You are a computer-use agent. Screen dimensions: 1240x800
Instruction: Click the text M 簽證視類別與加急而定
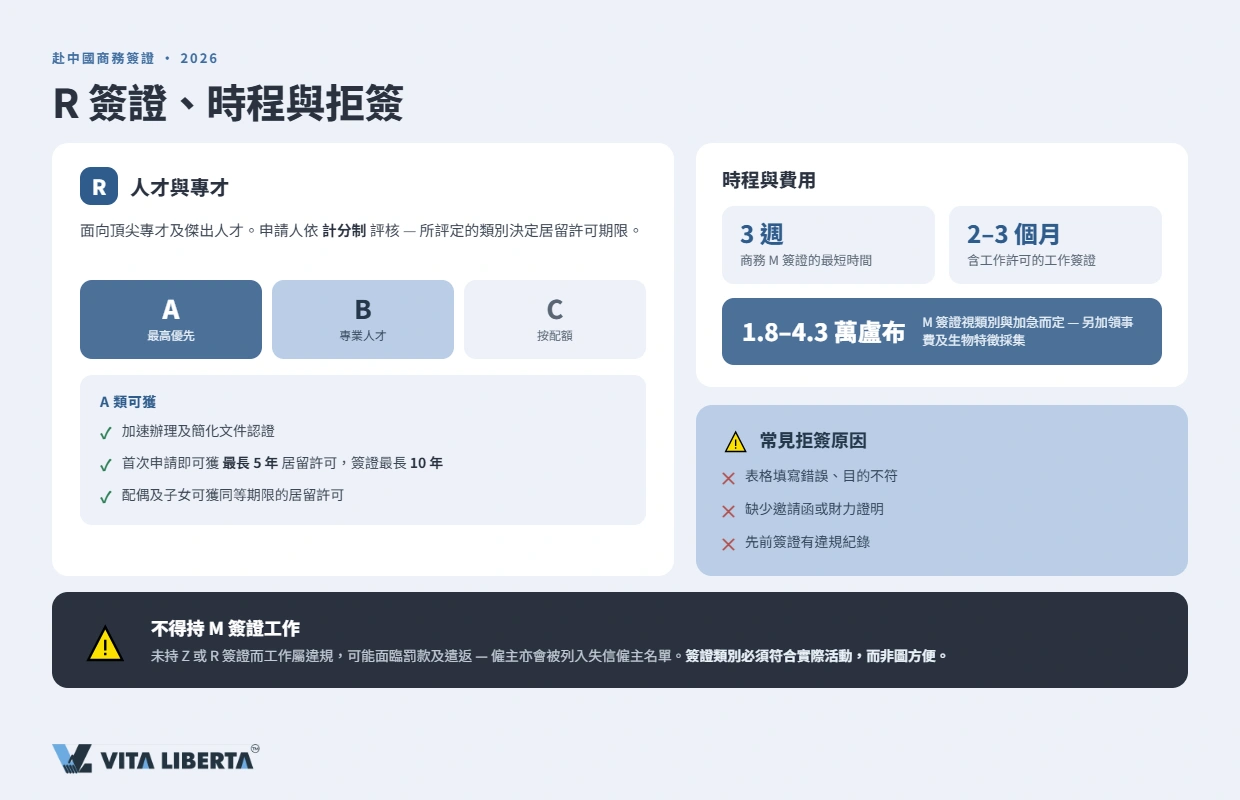pos(993,322)
